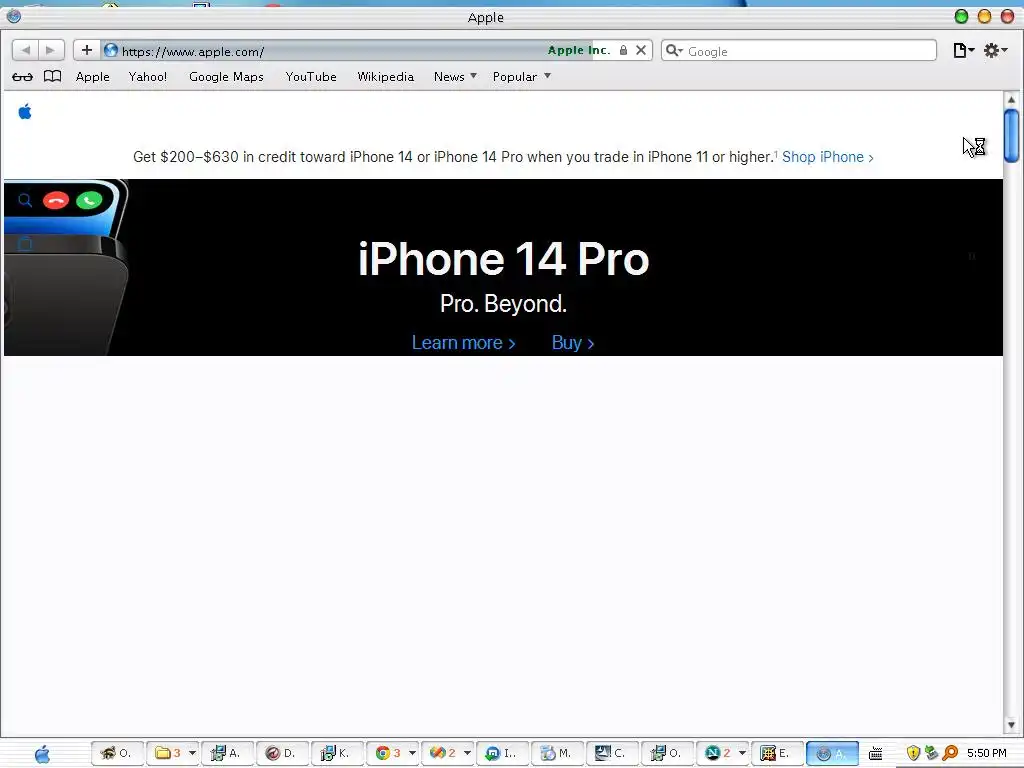Show the Reading List glasses icon
This screenshot has width=1024, height=768.
coord(22,77)
